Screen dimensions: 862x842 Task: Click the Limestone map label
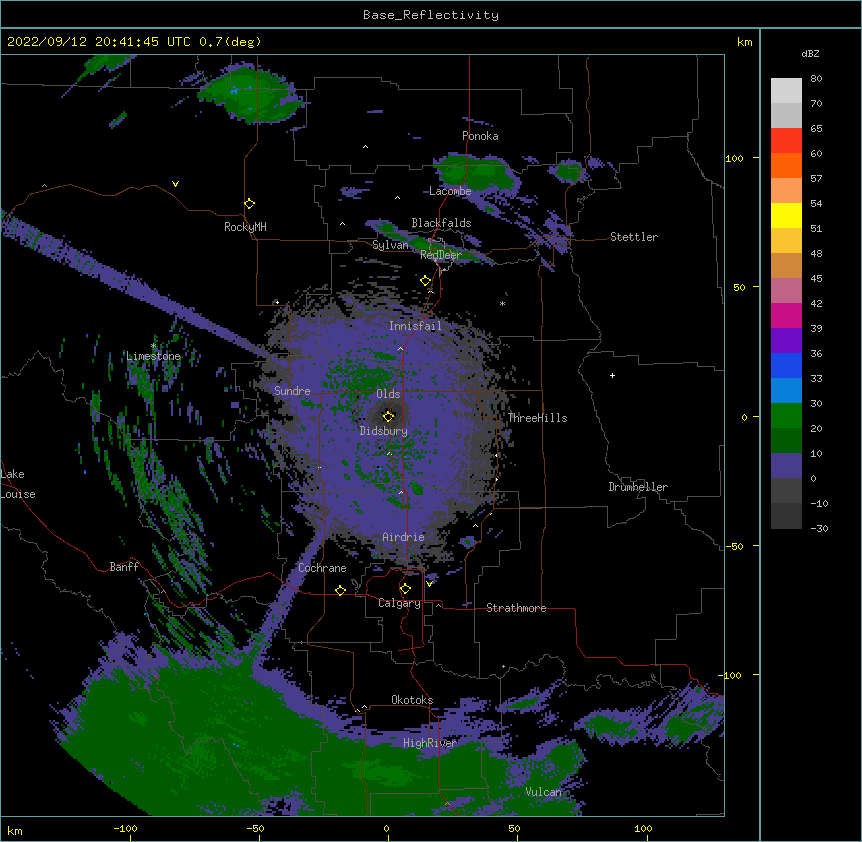click(x=153, y=356)
